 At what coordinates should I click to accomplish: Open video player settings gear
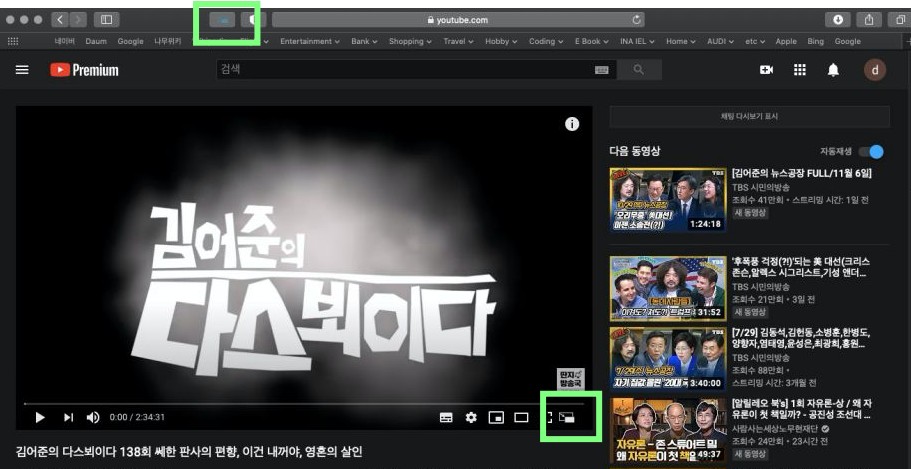[x=471, y=417]
